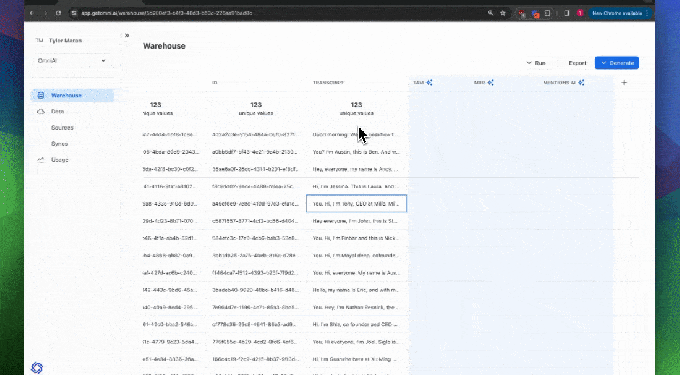680x375 pixels.
Task: Click the browser forward arrow
Action: click(x=45, y=13)
